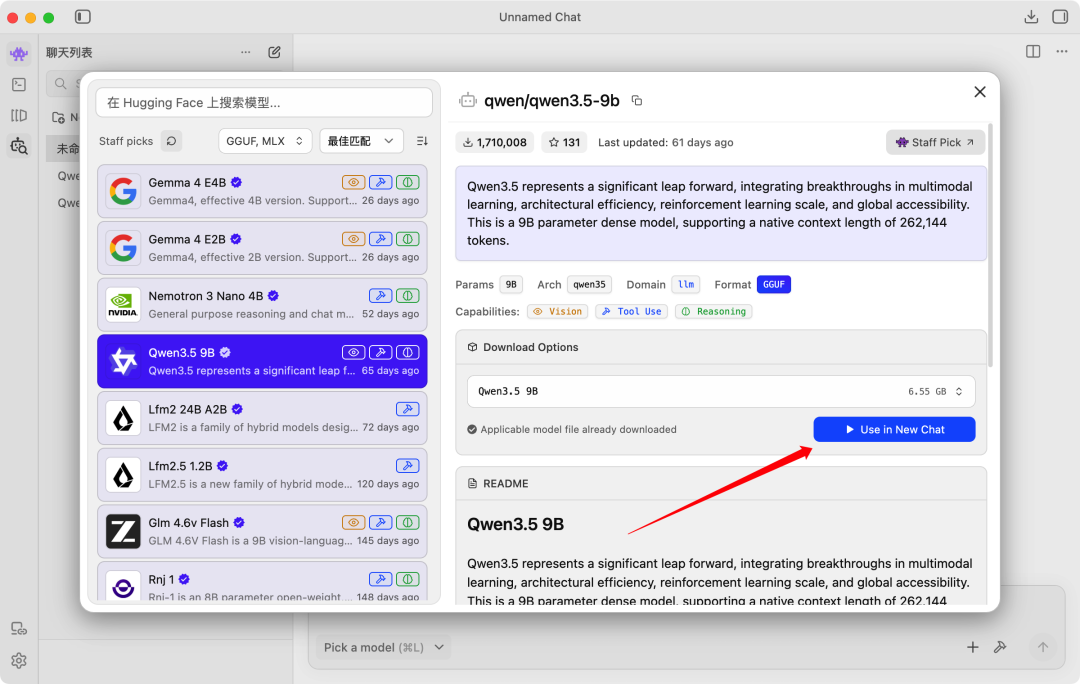Click the Reasoning capability tag
1080x684 pixels.
pyautogui.click(x=714, y=311)
